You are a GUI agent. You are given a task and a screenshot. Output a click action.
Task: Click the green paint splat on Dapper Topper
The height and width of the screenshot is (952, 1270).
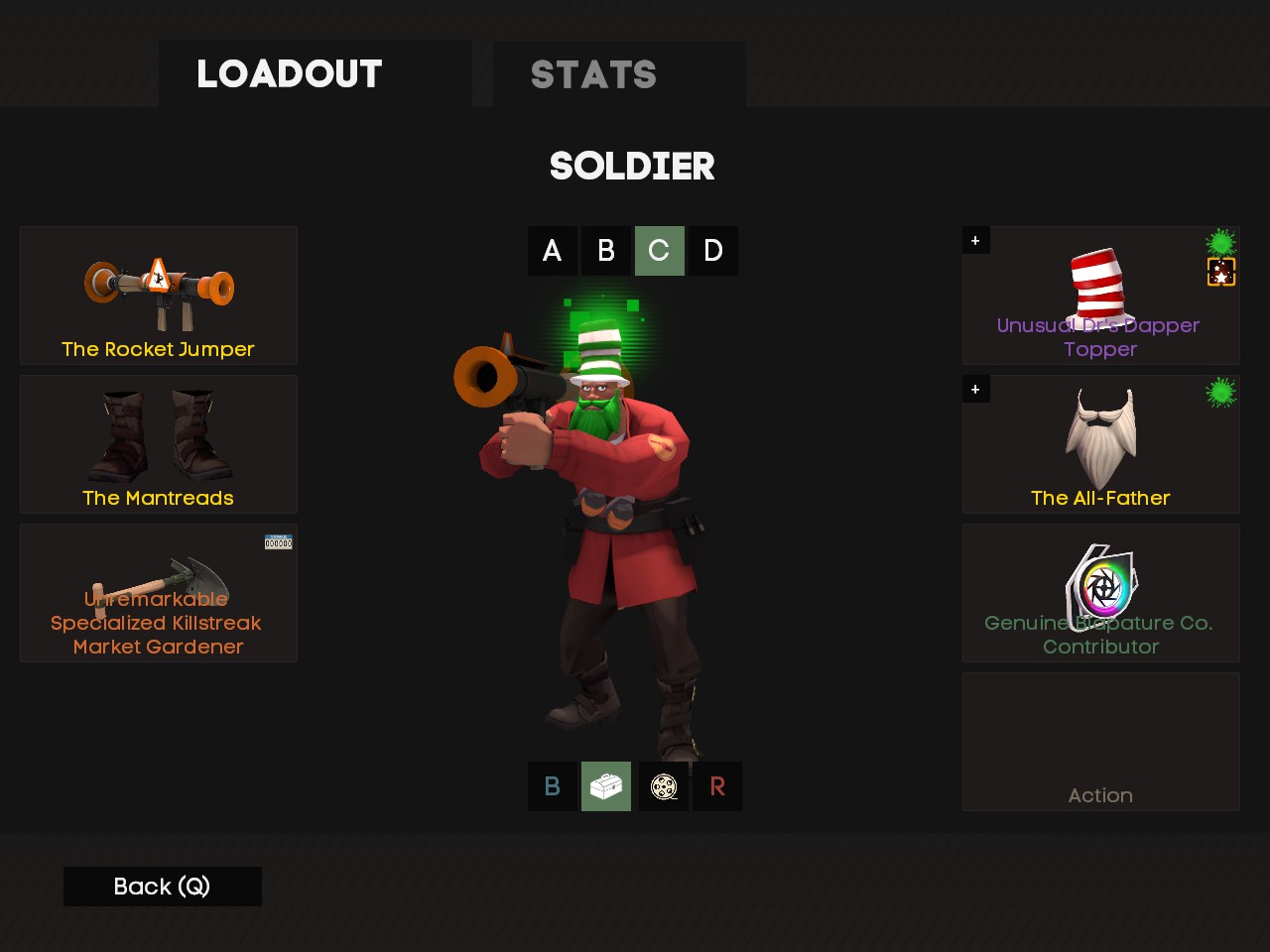pos(1221,243)
